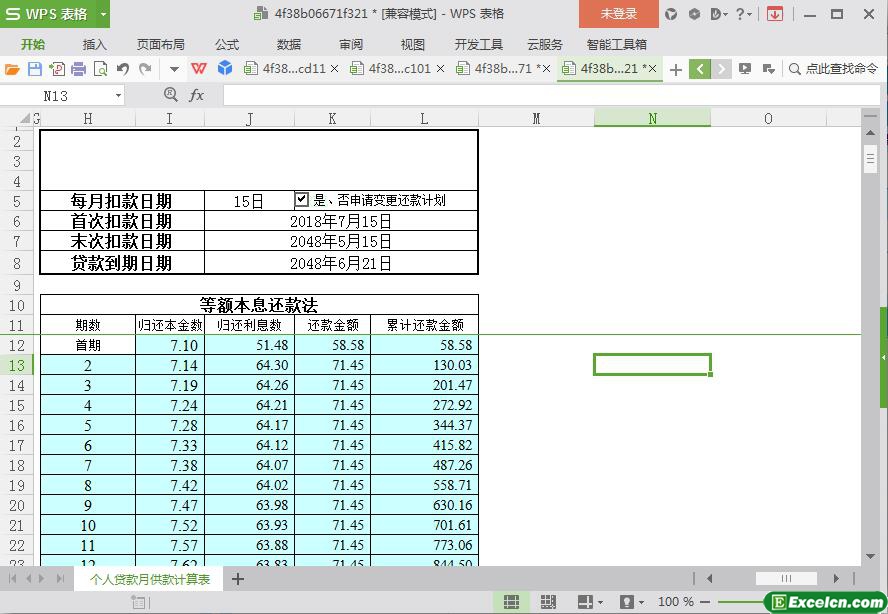The height and width of the screenshot is (614, 888).
Task: Click the Print preview icon
Action: coord(100,69)
